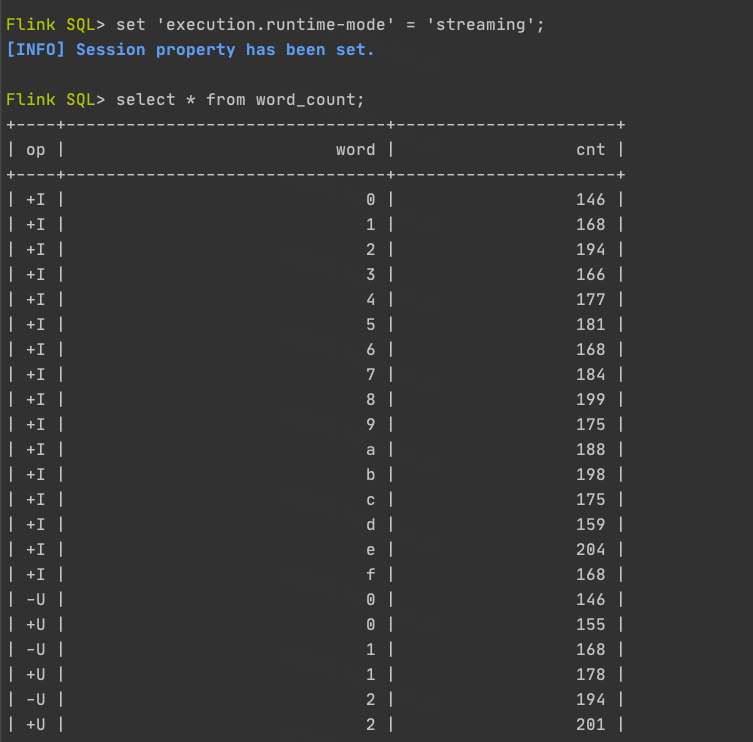Viewport: 753px width, 742px height.
Task: Click word 'b' in the word column
Action: tap(370, 474)
